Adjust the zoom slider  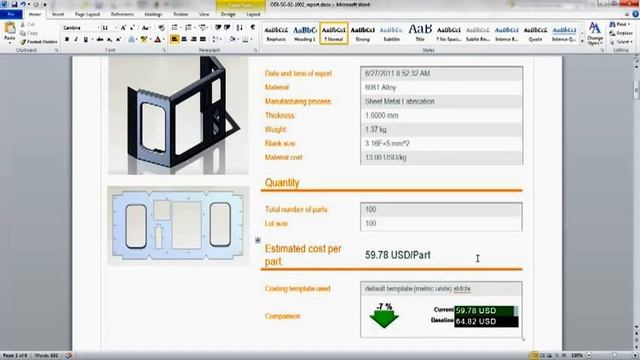point(614,356)
